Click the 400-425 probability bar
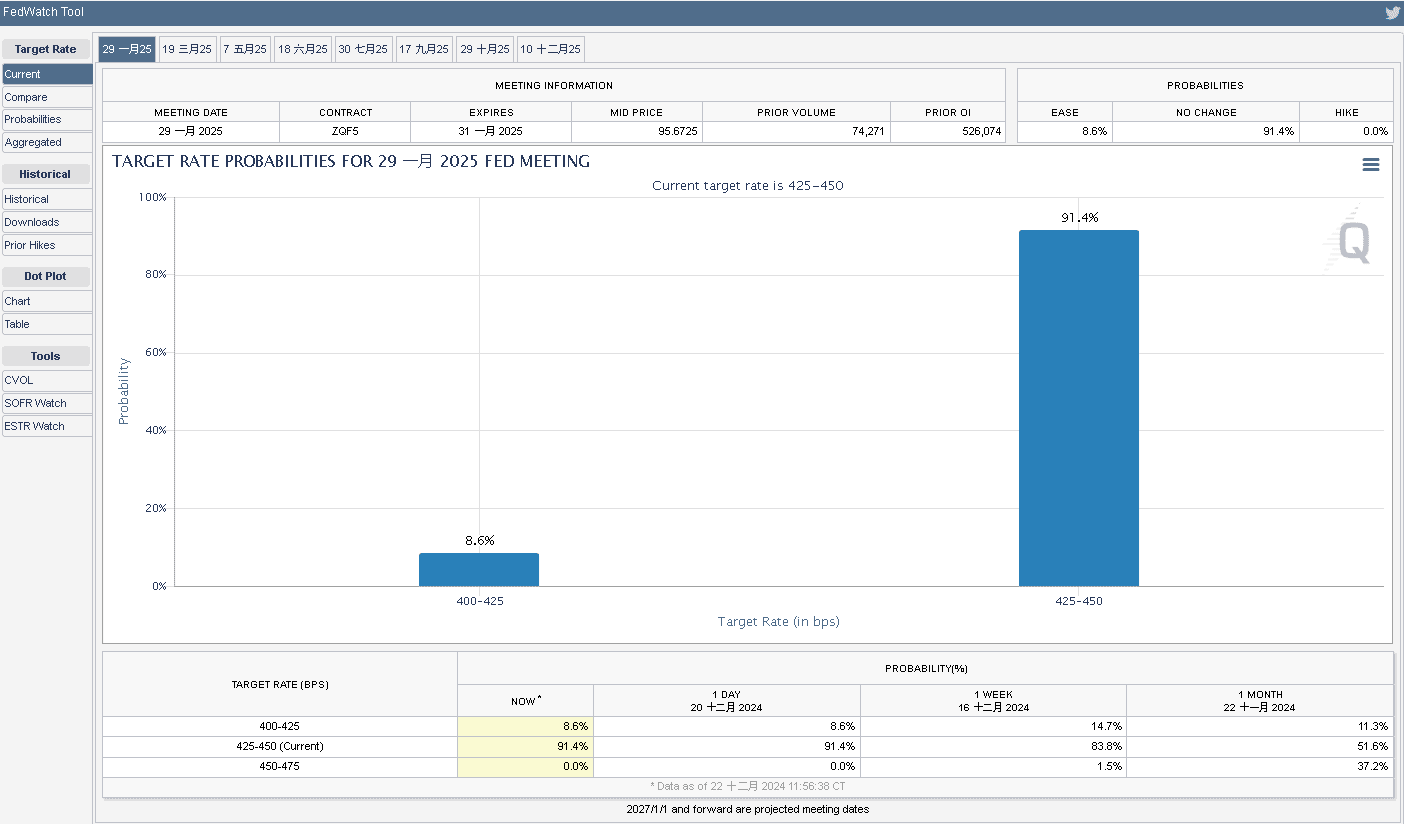The width and height of the screenshot is (1404, 824). [x=478, y=569]
